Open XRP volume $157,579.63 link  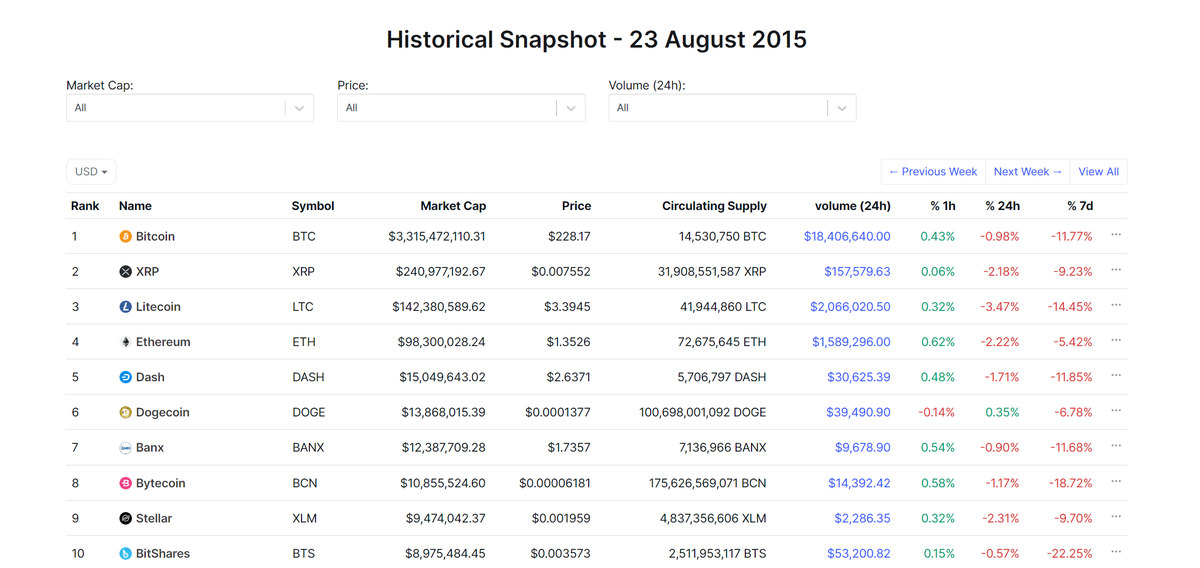point(857,272)
